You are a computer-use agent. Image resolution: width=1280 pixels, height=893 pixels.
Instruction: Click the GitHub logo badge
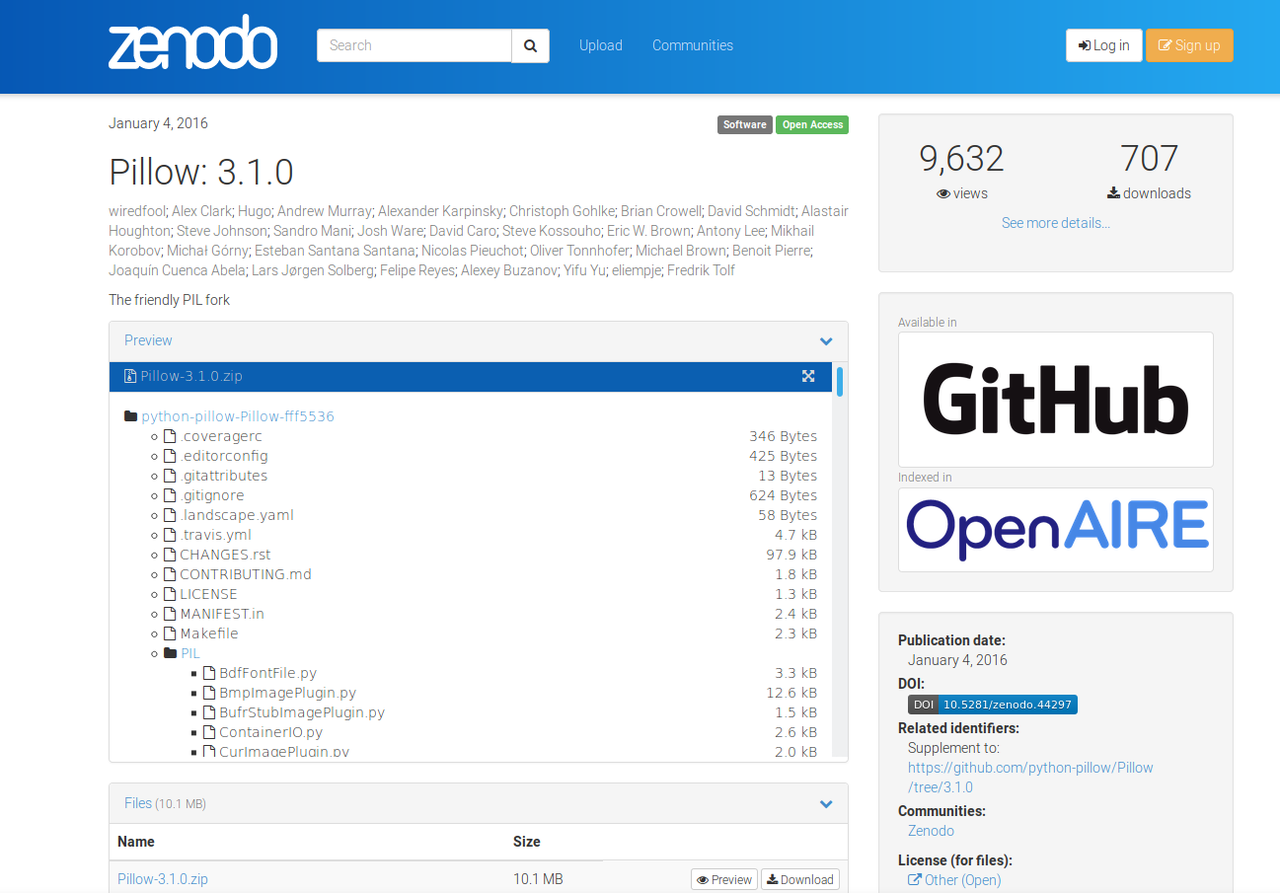pos(1055,399)
